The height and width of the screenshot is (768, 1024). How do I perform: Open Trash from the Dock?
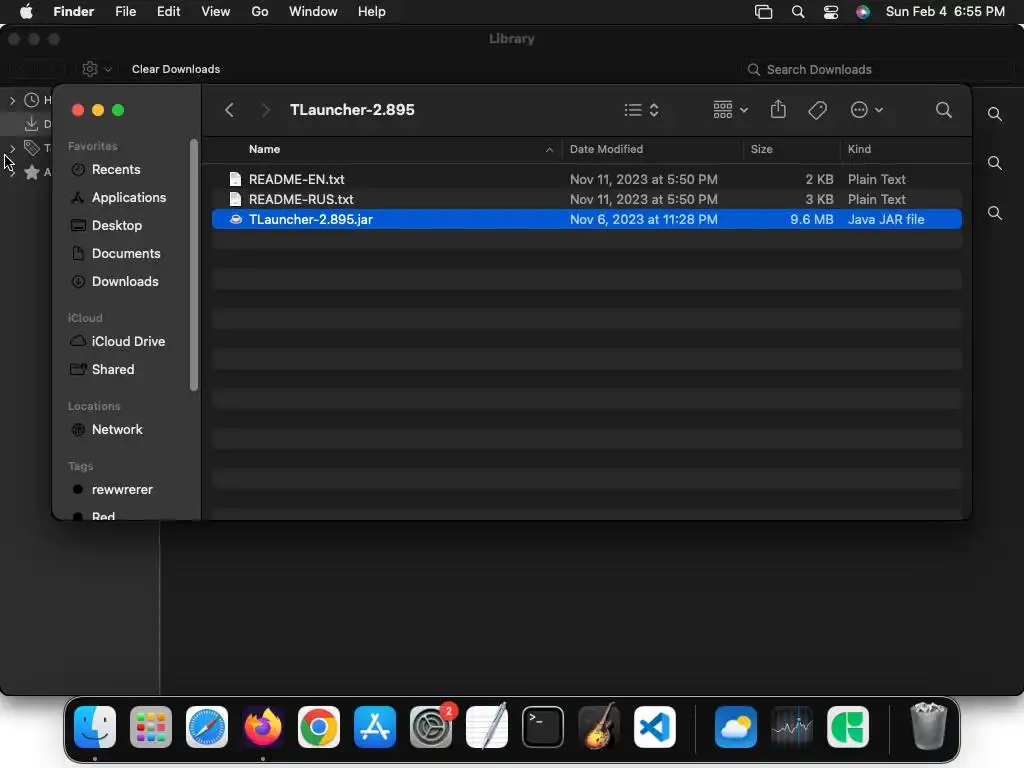point(928,726)
